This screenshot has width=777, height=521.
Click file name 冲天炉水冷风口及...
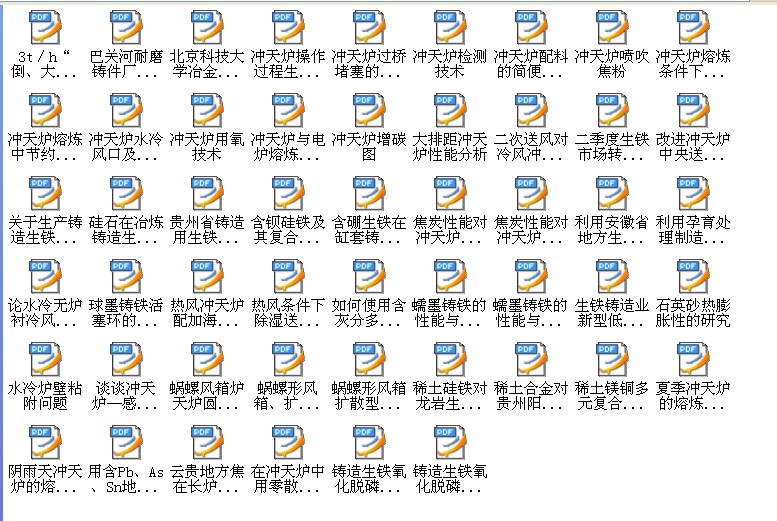click(x=126, y=147)
